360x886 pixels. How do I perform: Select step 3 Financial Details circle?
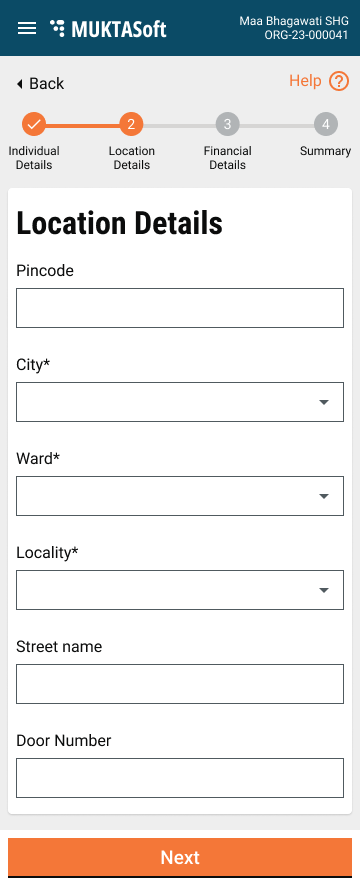coord(228,124)
